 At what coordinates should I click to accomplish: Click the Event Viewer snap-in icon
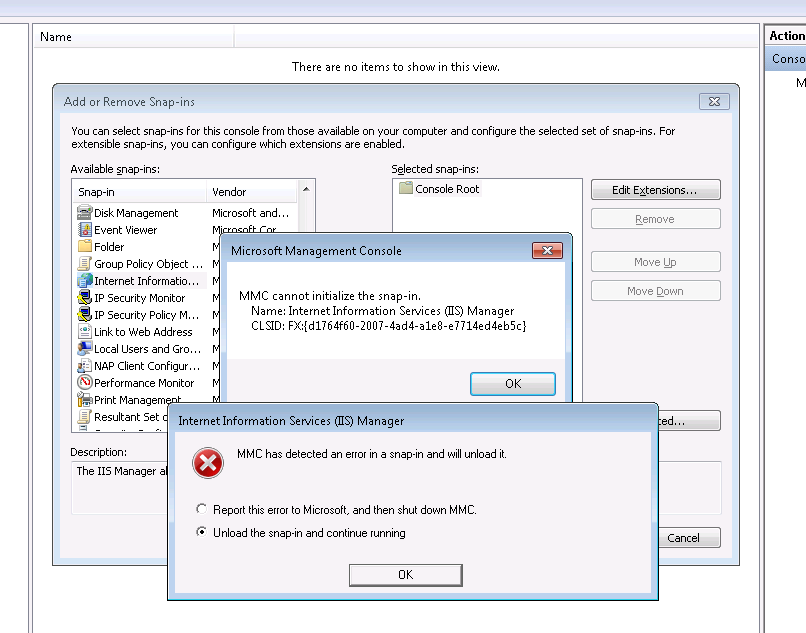pos(84,229)
